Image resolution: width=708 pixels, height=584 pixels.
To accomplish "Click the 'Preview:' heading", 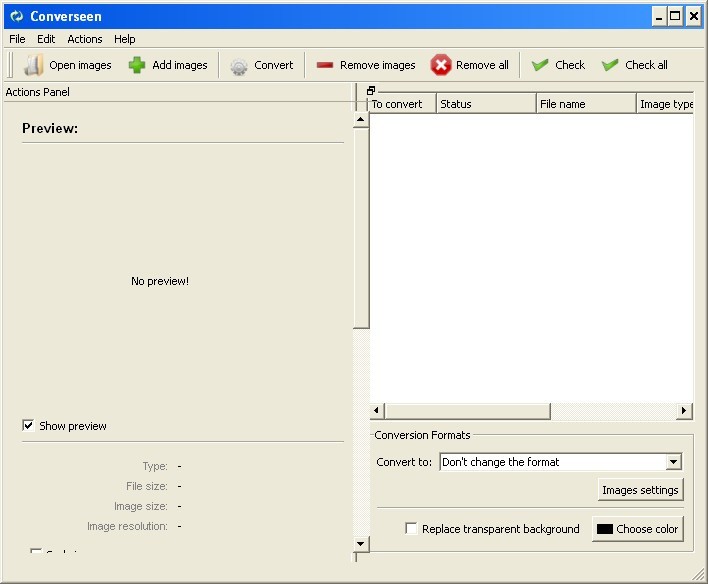I will 50,128.
